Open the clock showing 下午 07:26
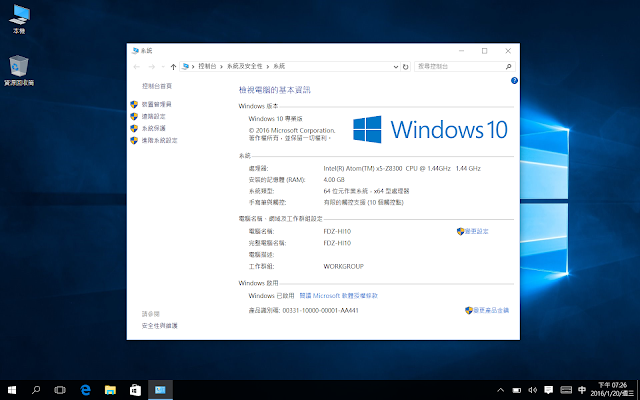 612,390
